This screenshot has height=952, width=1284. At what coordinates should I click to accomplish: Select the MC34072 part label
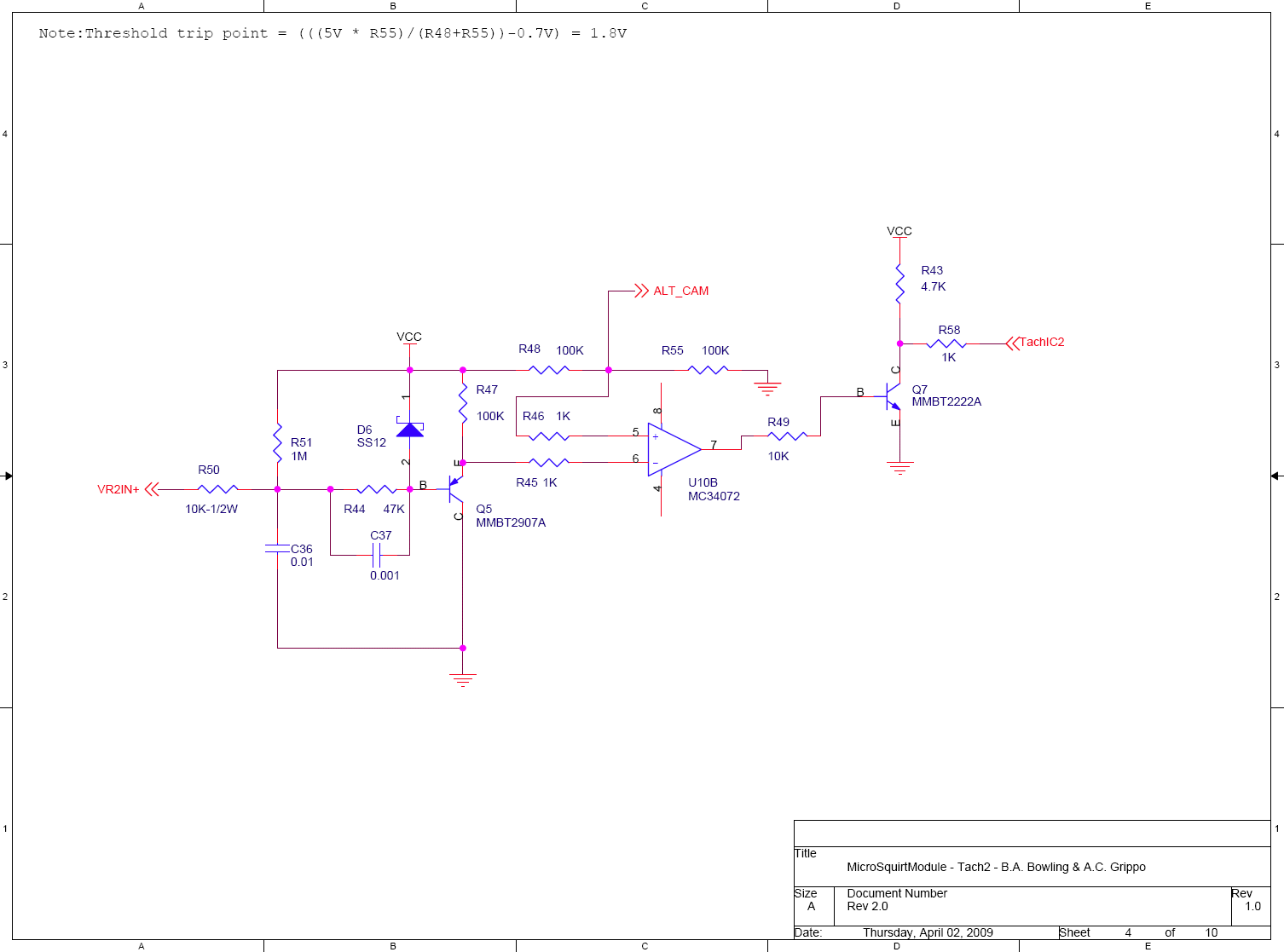point(714,496)
